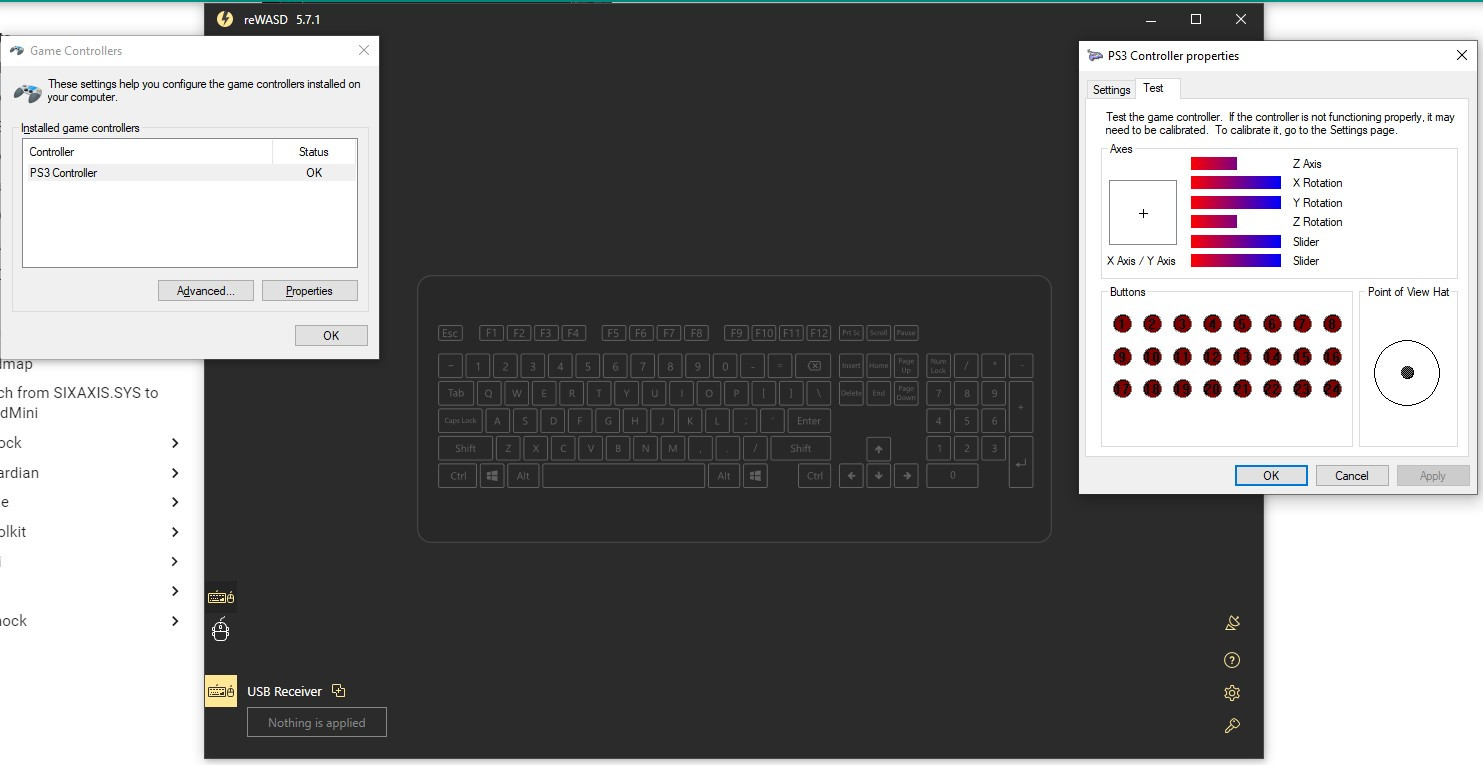Select the right Windows key on virtual keyboard

click(755, 476)
